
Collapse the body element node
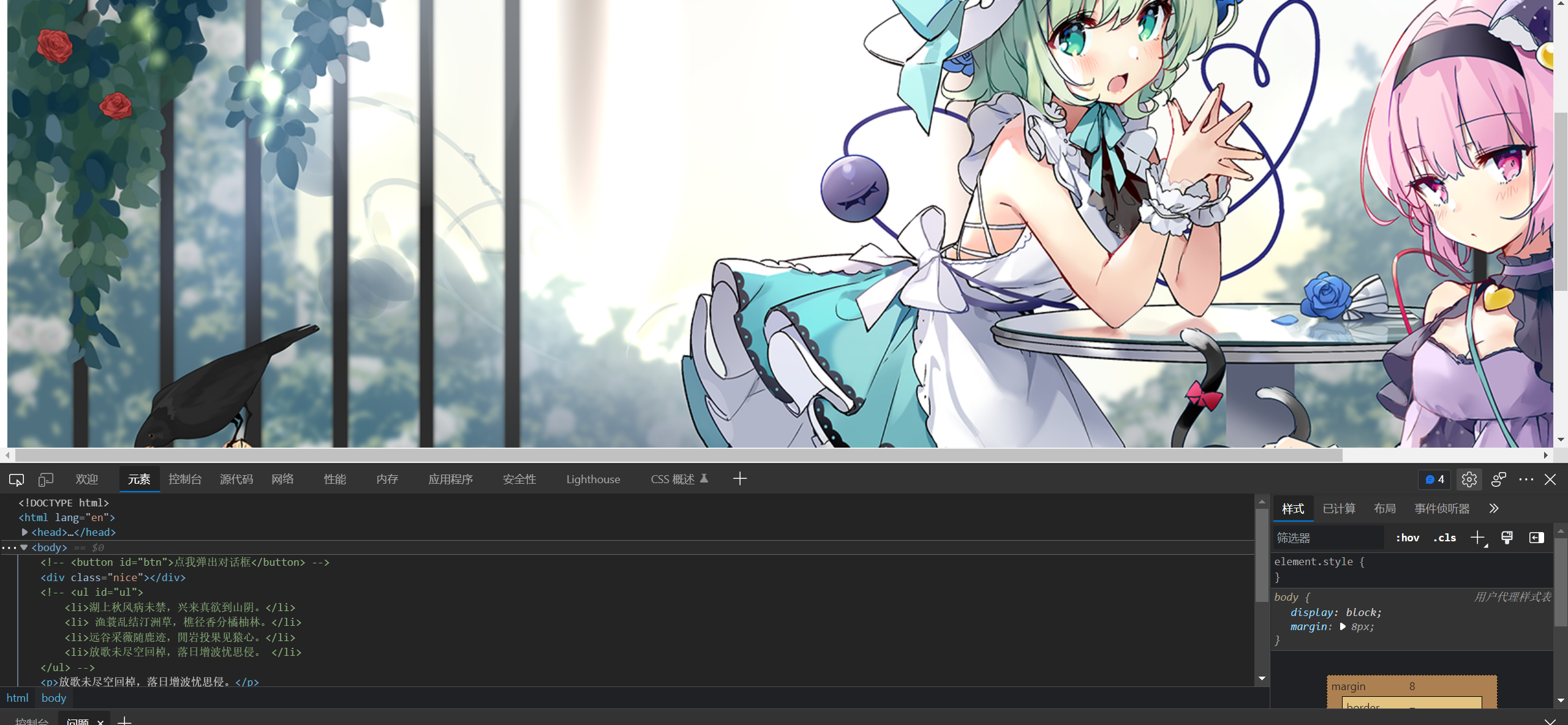(24, 547)
